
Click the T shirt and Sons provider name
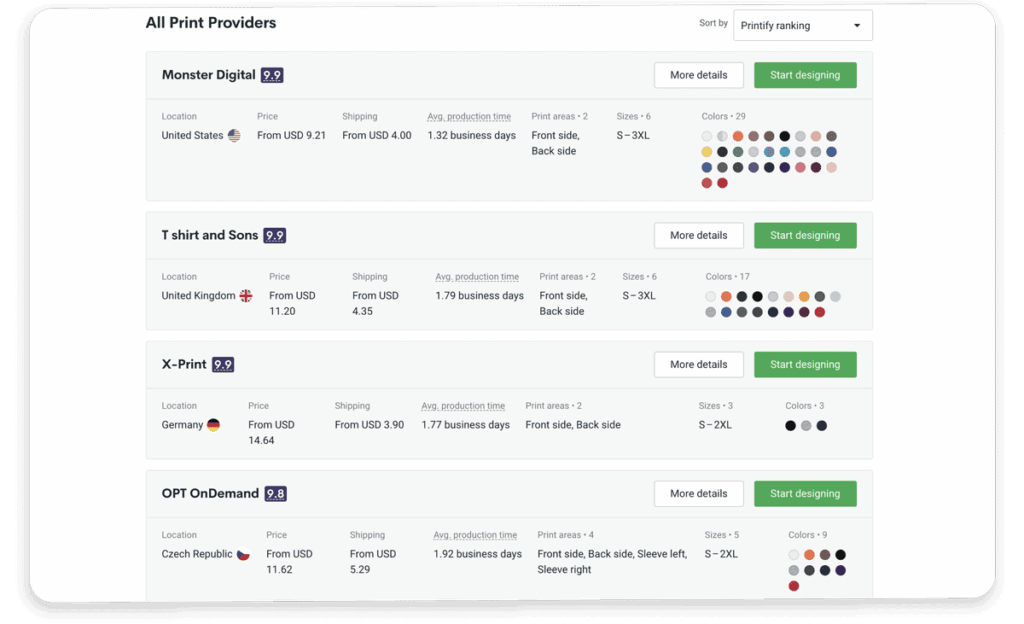[x=210, y=236]
